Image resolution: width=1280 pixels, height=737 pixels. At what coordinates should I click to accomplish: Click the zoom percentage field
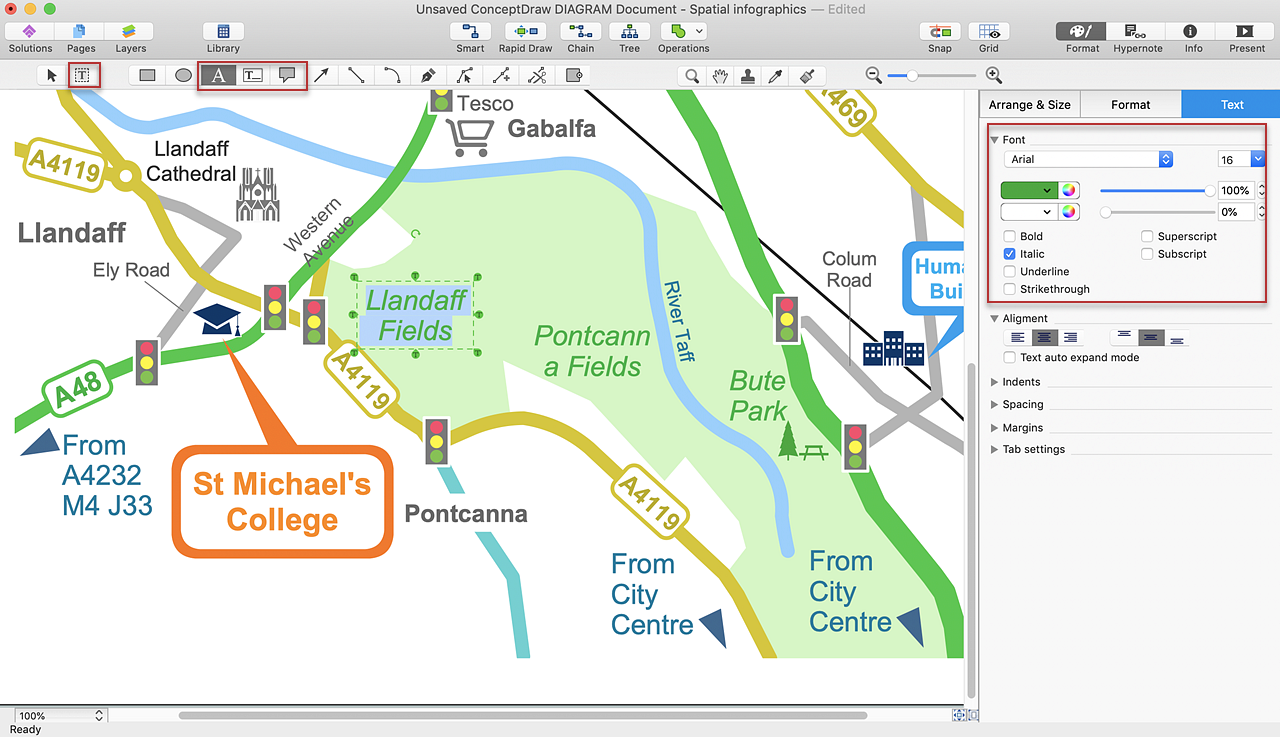[52, 716]
